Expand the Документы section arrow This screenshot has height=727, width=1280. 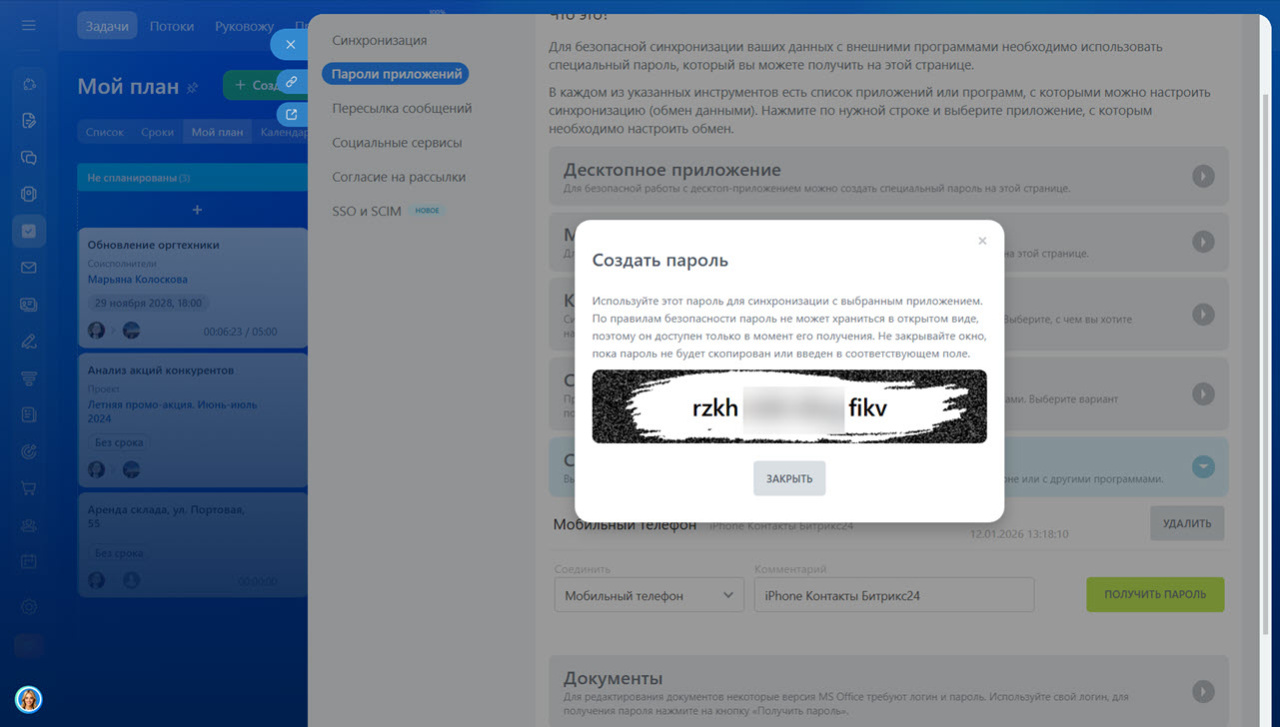[x=1203, y=691]
